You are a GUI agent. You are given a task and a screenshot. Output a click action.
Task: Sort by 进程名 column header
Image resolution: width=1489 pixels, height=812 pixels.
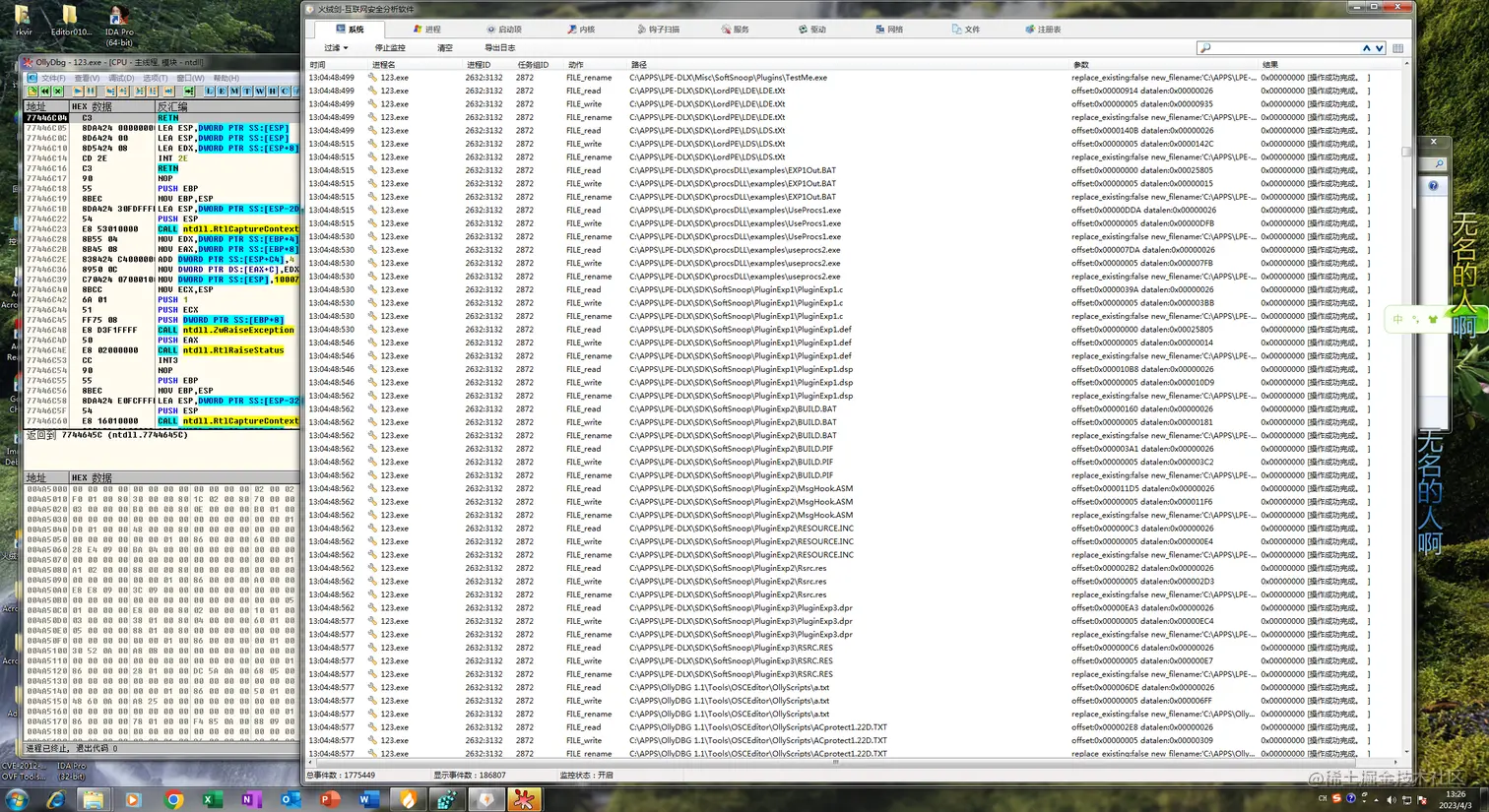coord(415,64)
